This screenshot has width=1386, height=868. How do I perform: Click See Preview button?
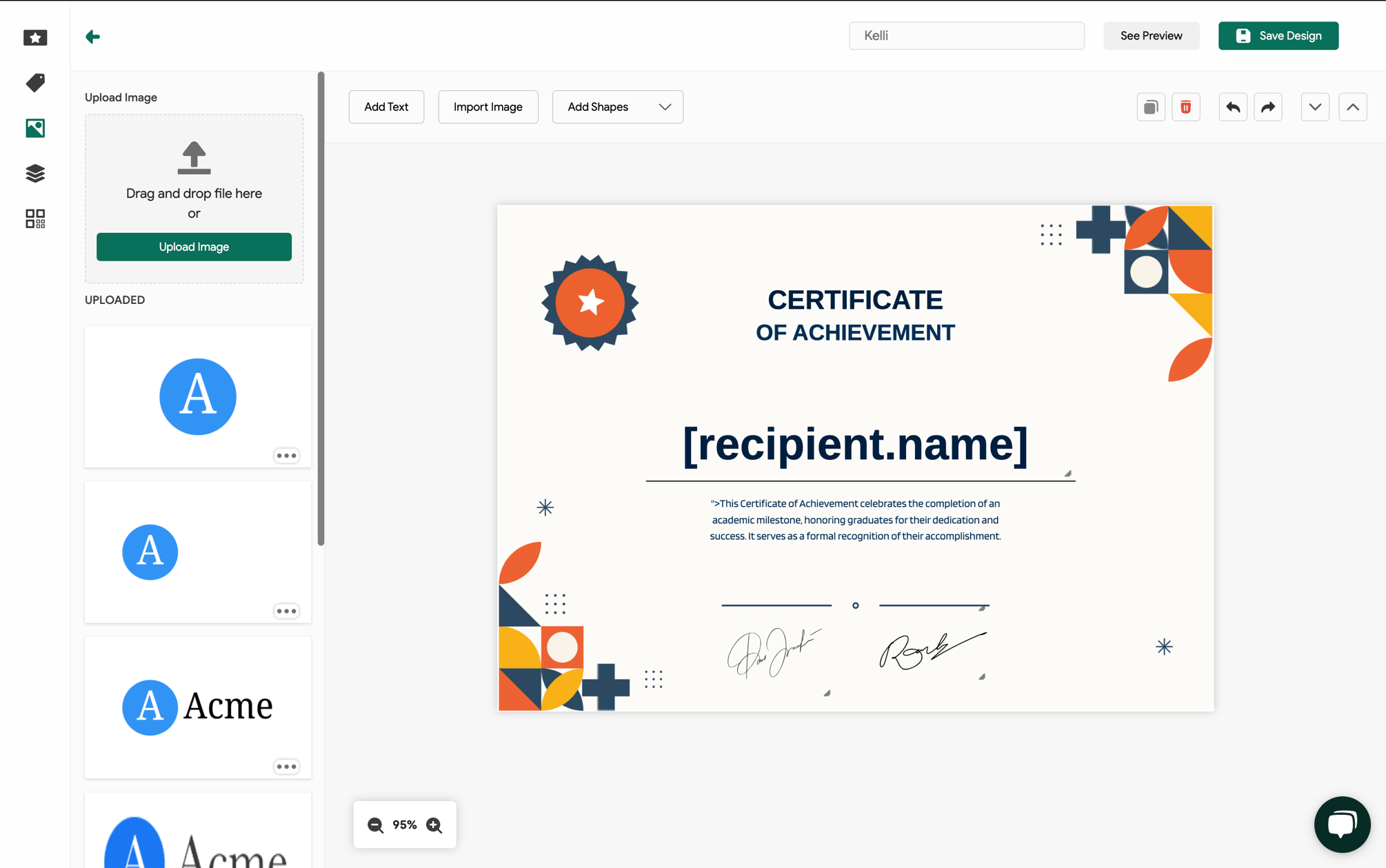click(x=1151, y=36)
